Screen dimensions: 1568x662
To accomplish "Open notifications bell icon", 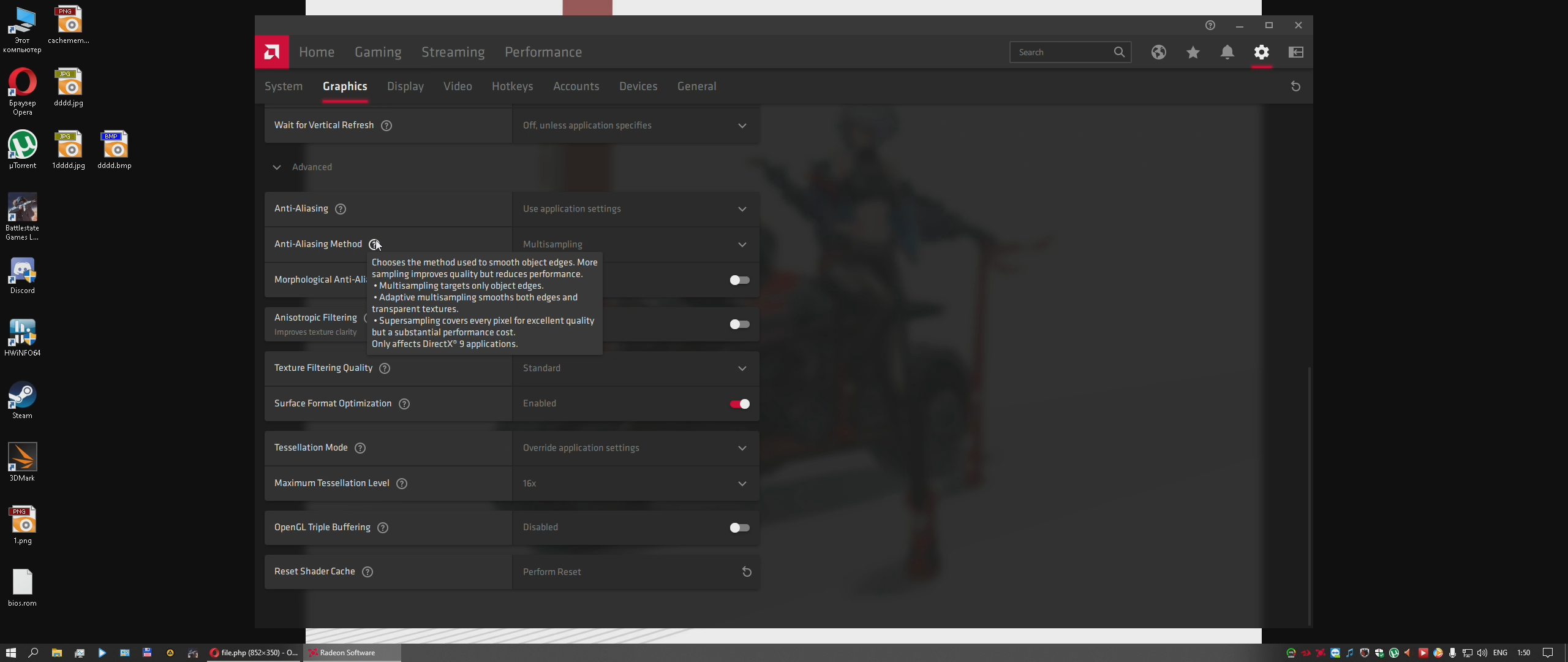I will tap(1227, 52).
